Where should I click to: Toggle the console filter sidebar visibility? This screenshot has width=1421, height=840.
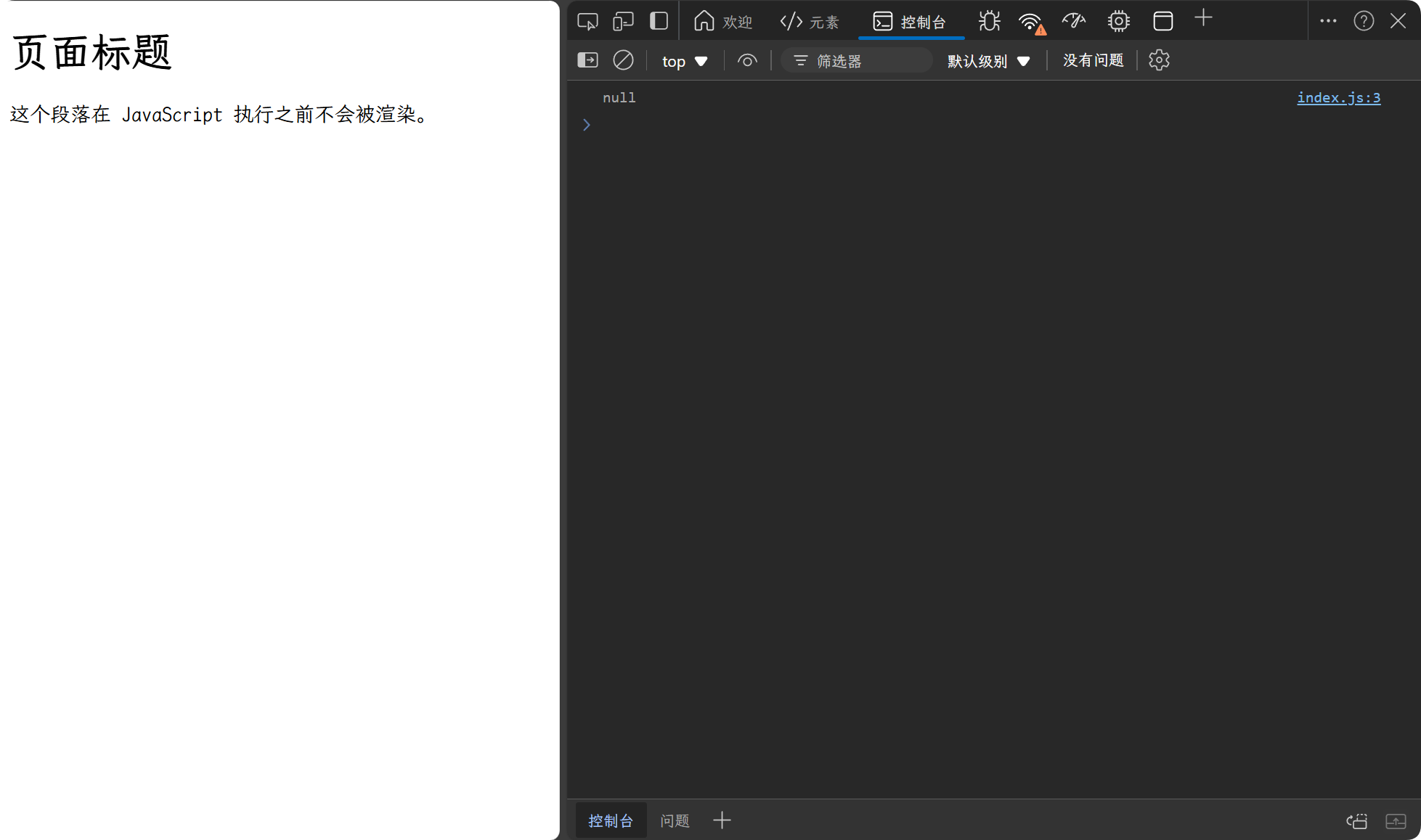click(588, 60)
